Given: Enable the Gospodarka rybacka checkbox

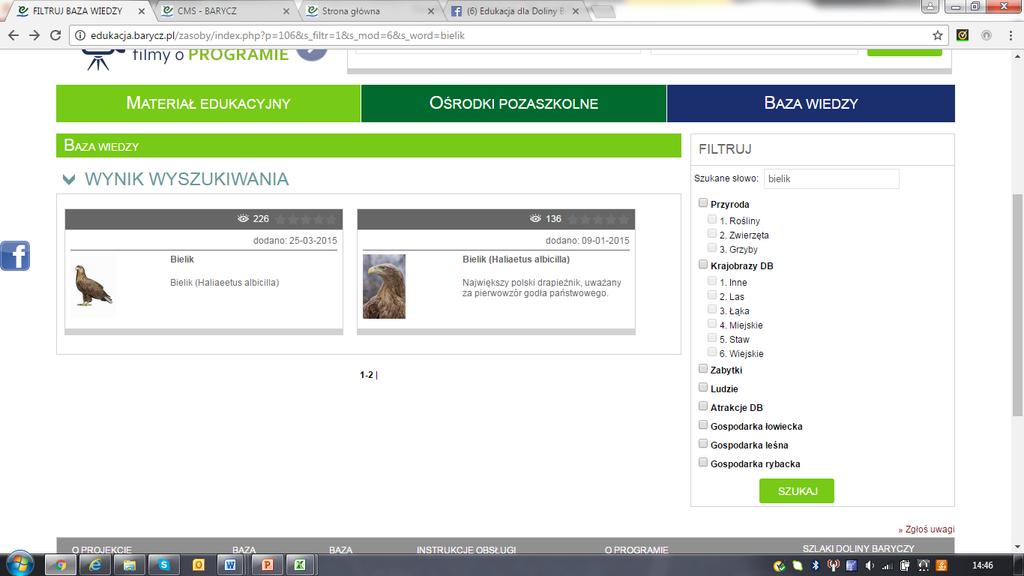Looking at the screenshot, I should point(703,462).
